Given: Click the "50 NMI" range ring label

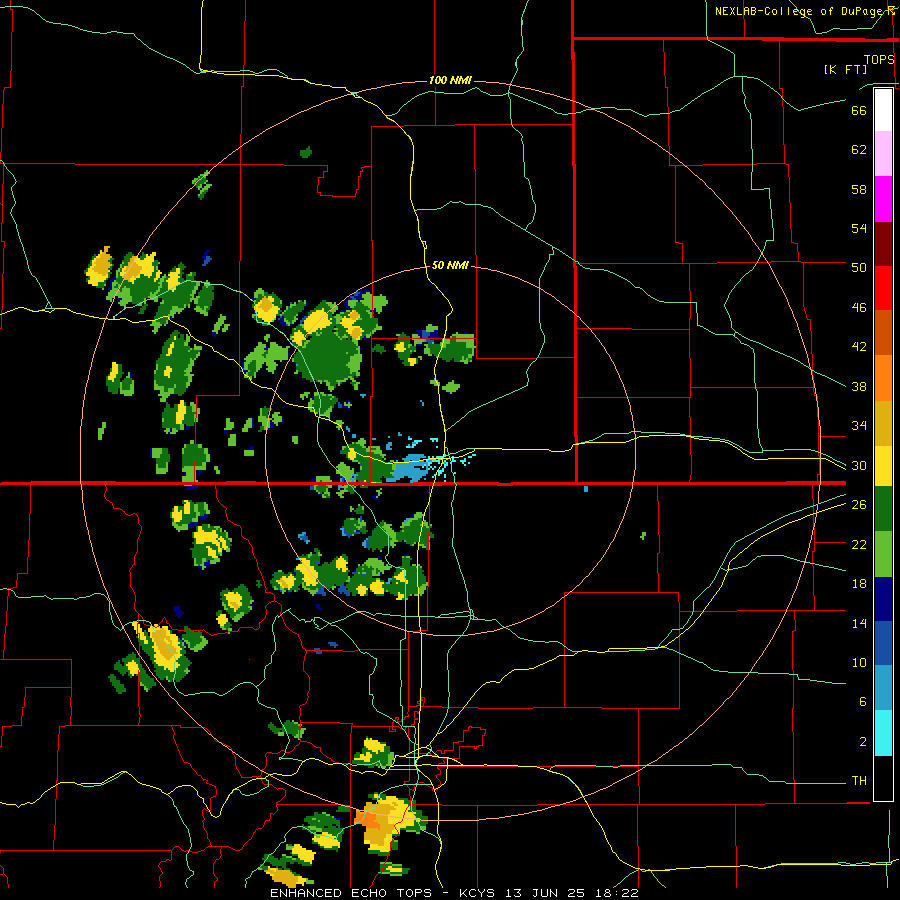Looking at the screenshot, I should point(450,265).
